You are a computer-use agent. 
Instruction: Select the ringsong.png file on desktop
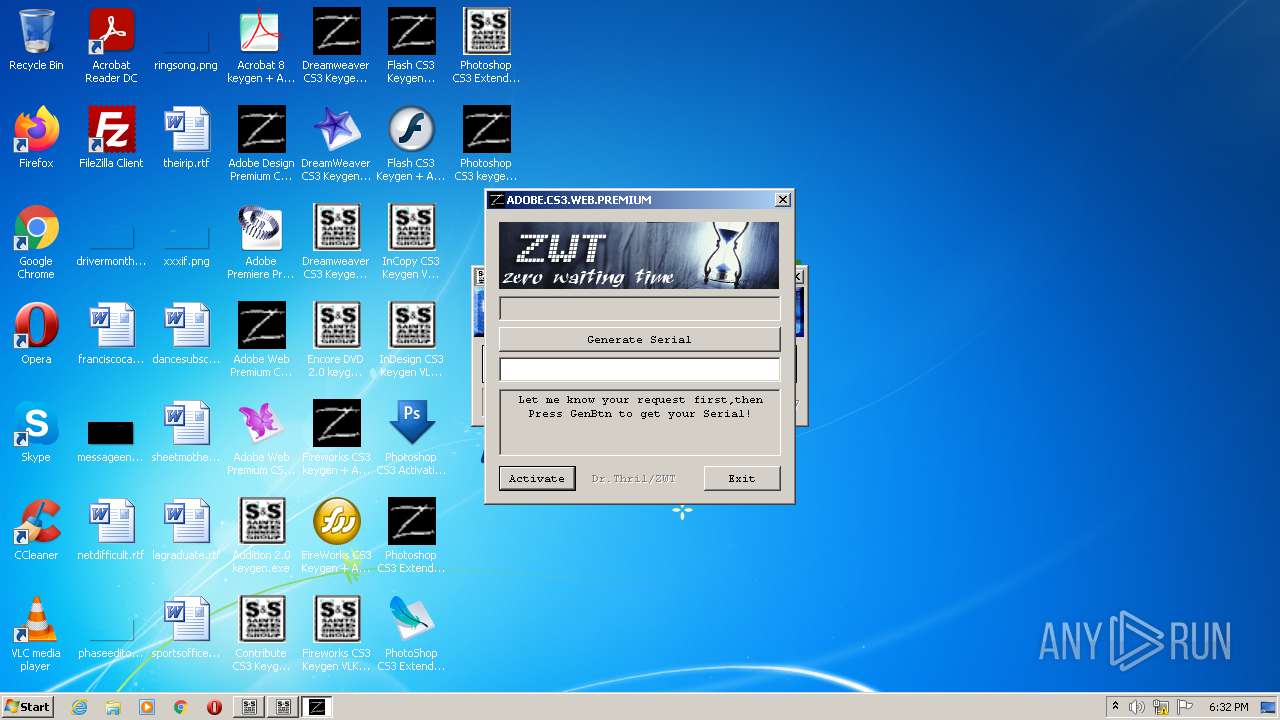186,40
